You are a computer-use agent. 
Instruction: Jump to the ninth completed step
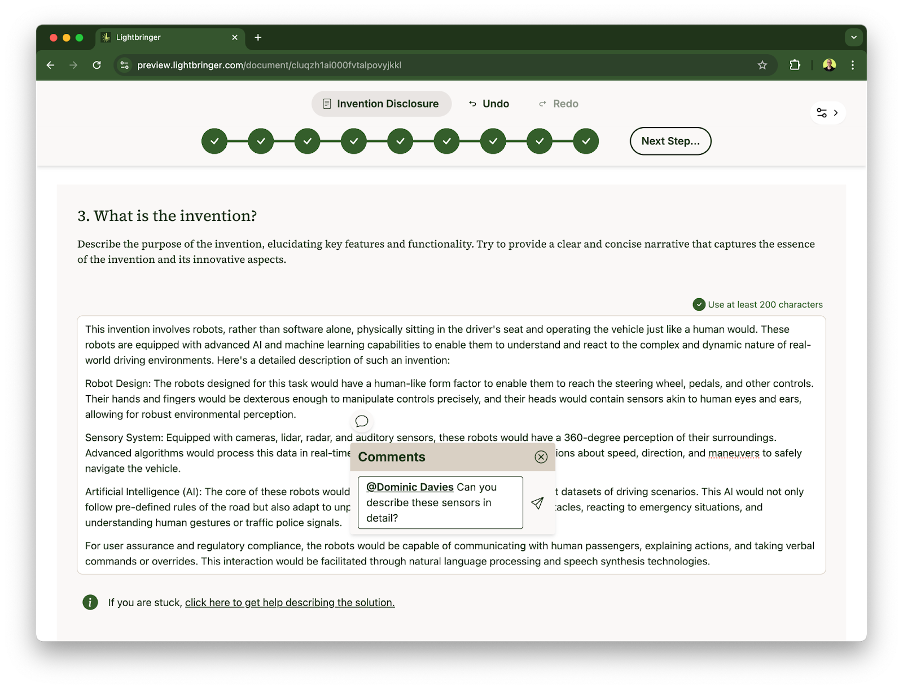click(586, 141)
